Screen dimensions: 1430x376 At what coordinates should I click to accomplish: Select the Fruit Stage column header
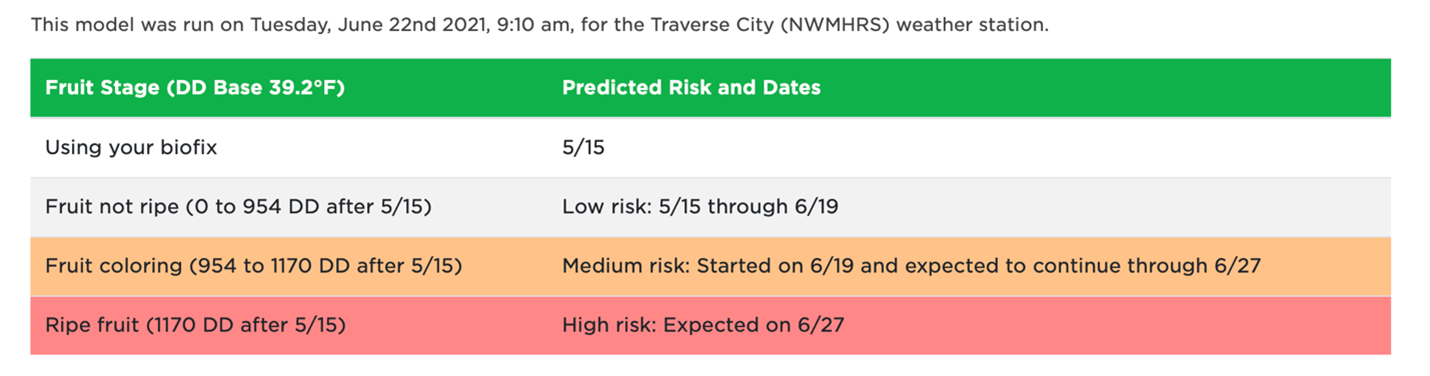pyautogui.click(x=195, y=88)
